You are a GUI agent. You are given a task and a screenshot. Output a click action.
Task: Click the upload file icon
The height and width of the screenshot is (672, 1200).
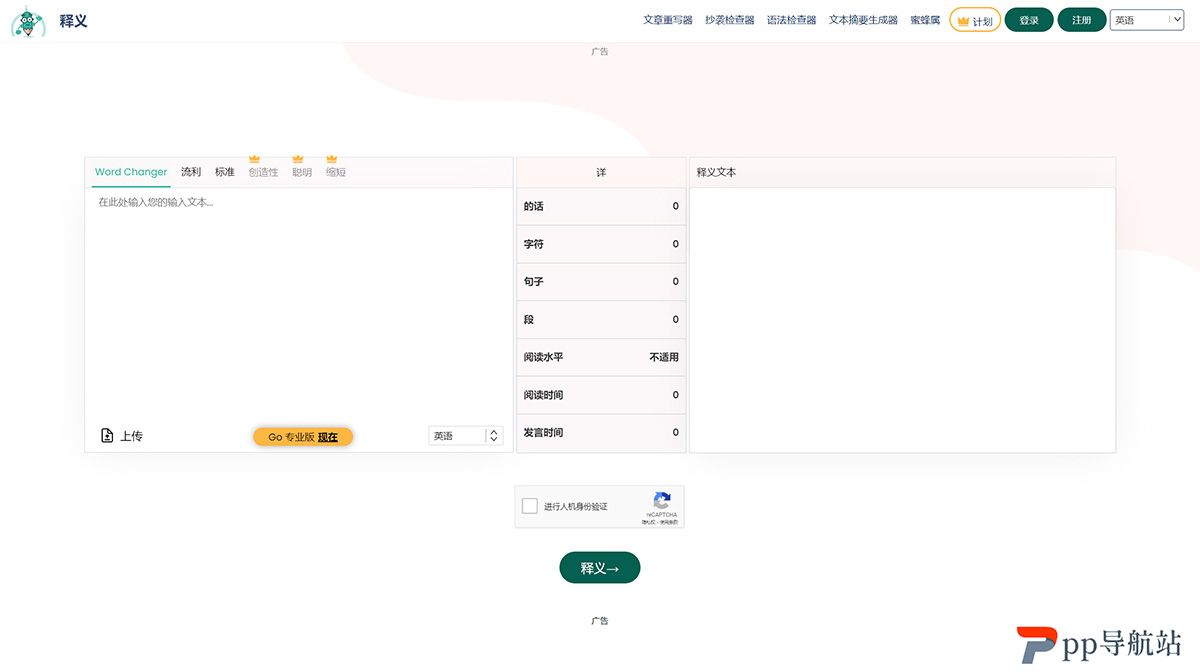[107, 436]
